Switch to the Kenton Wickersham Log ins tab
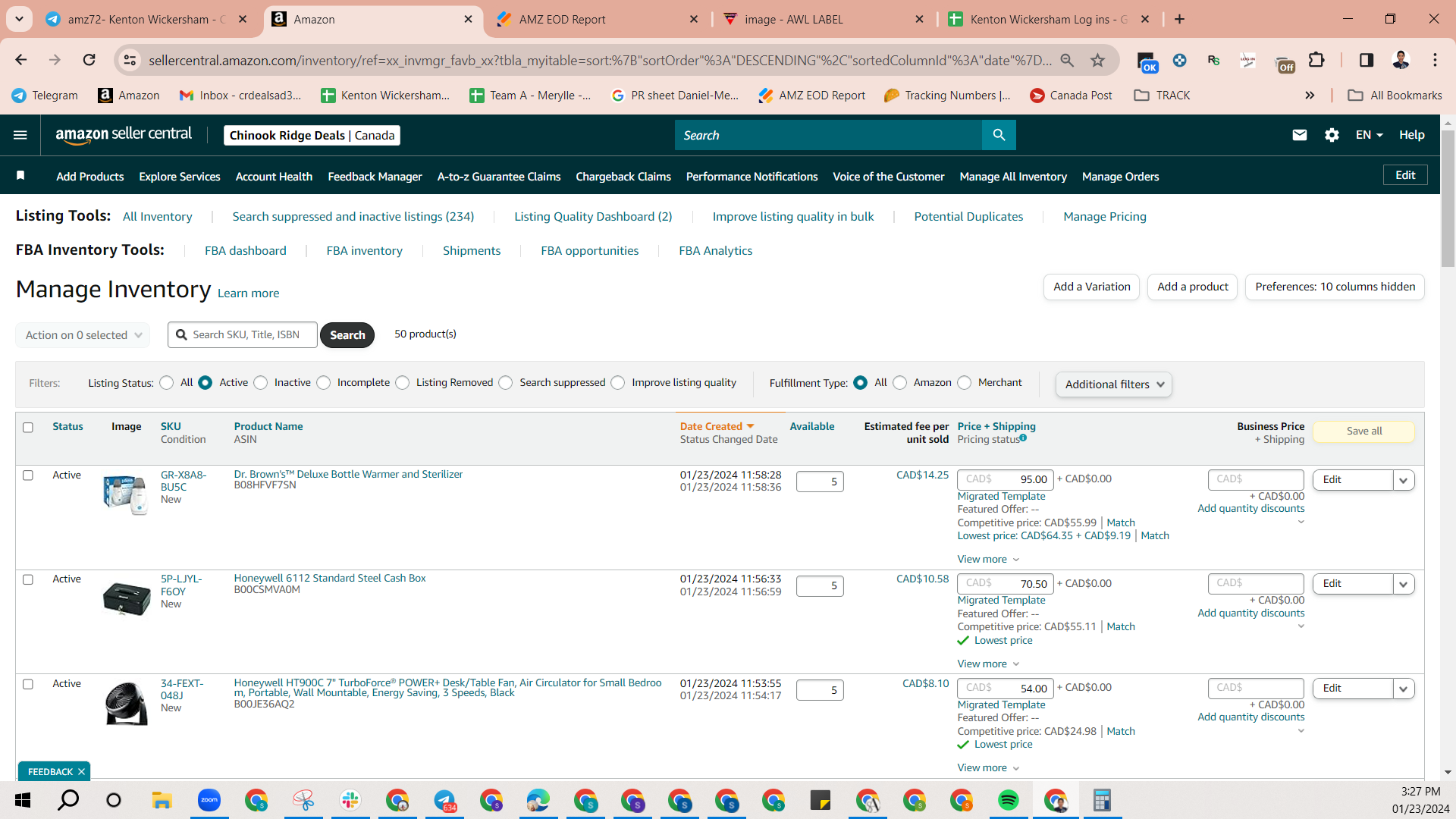 pyautogui.click(x=1049, y=19)
